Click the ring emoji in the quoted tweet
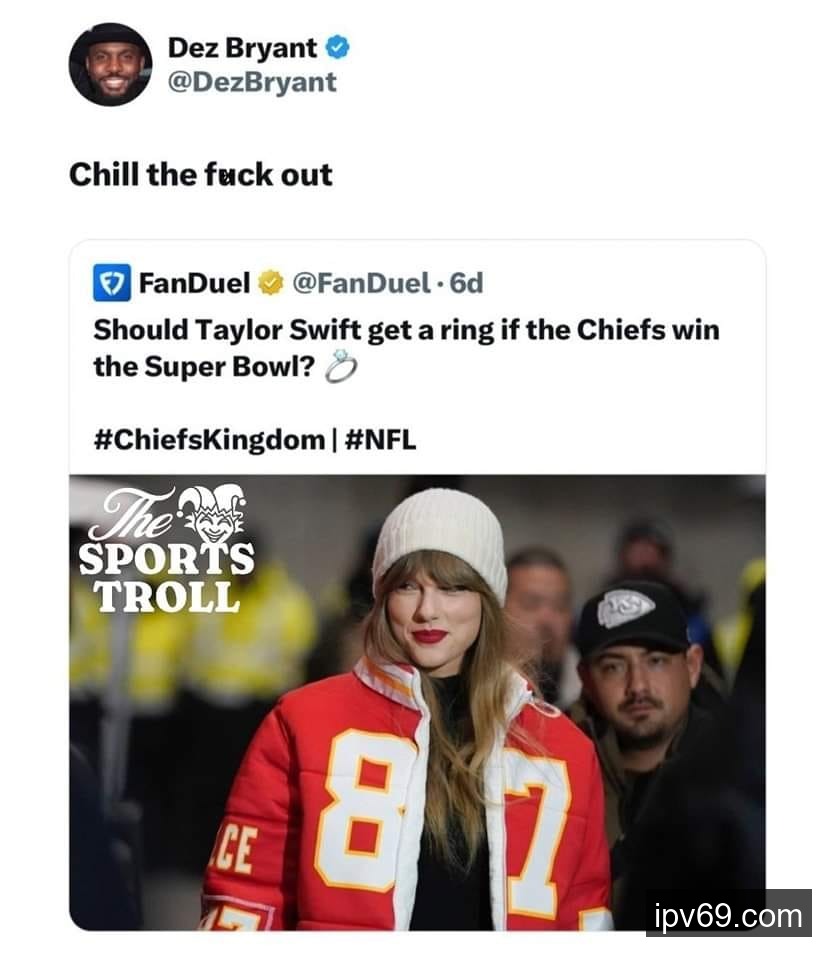 pyautogui.click(x=342, y=369)
